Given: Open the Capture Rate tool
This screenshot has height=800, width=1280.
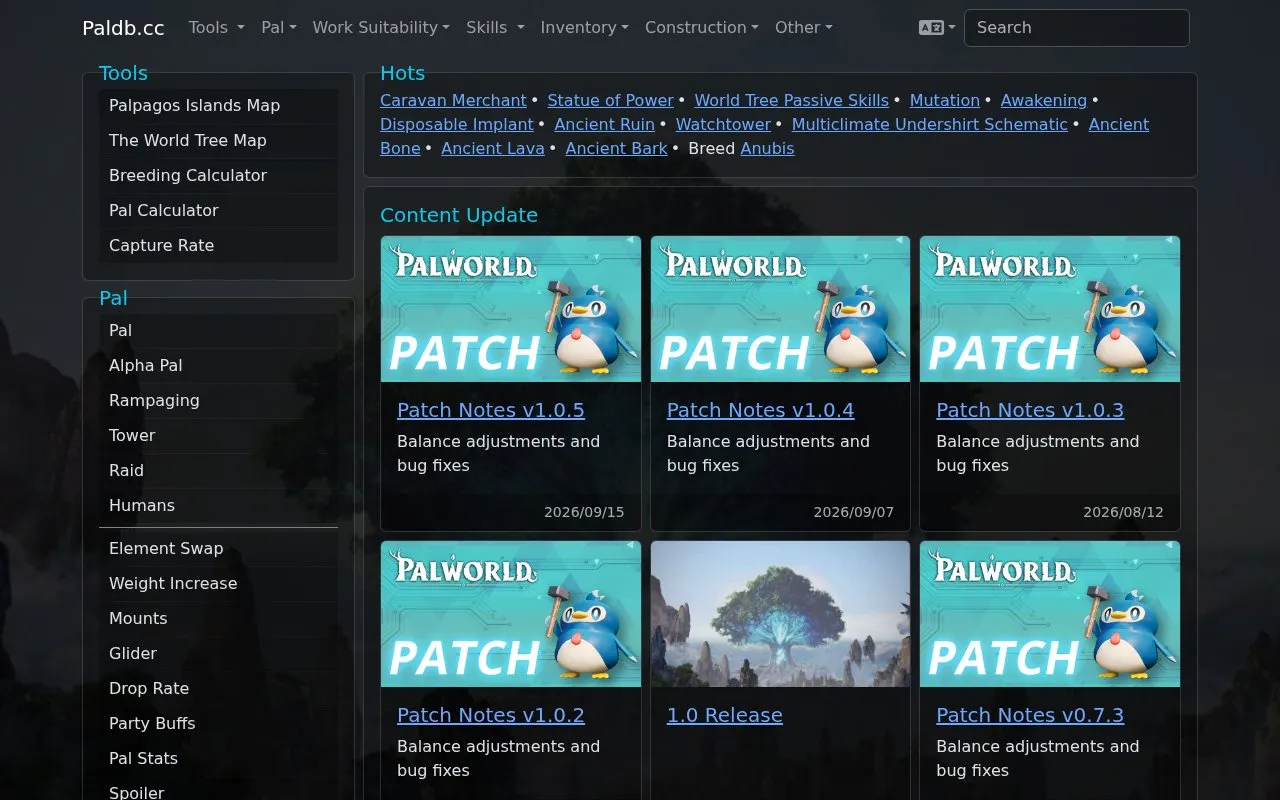Looking at the screenshot, I should tap(218, 246).
